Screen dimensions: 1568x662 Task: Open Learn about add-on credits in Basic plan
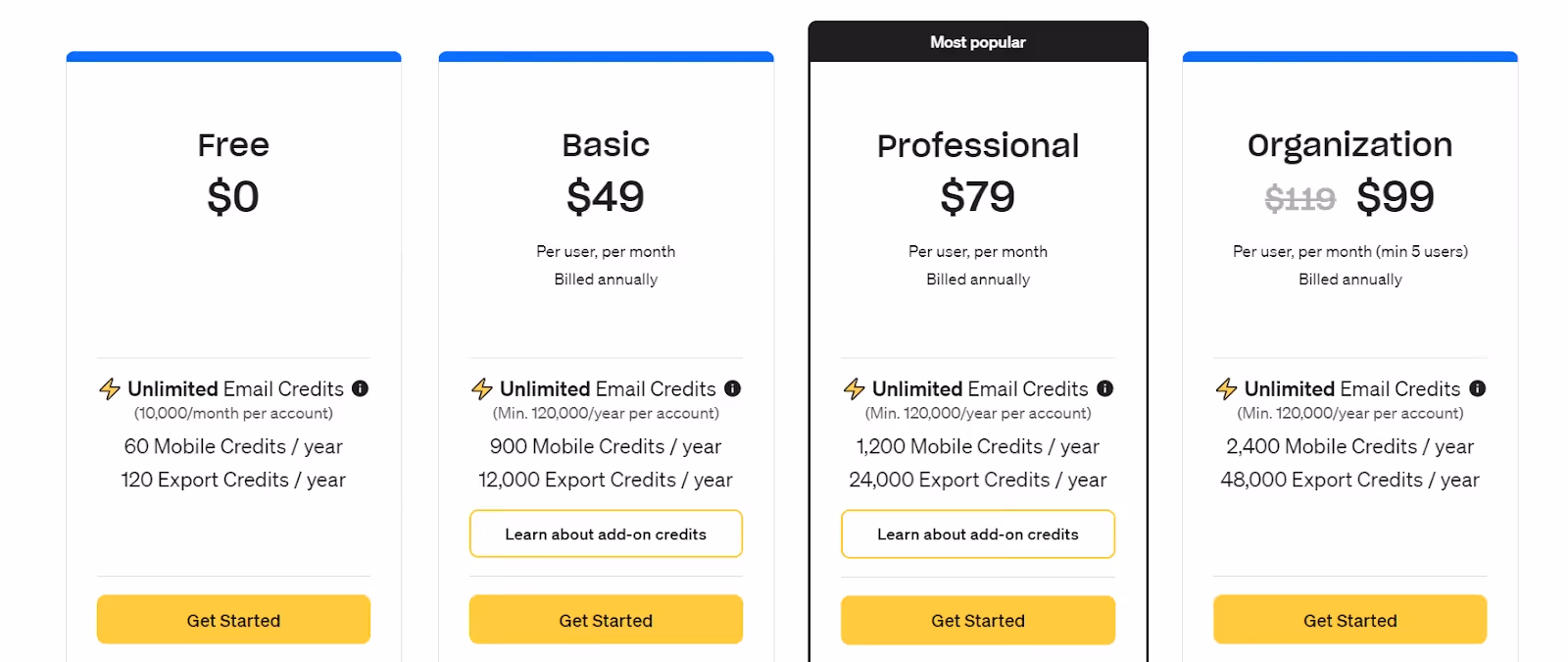pyautogui.click(x=606, y=534)
